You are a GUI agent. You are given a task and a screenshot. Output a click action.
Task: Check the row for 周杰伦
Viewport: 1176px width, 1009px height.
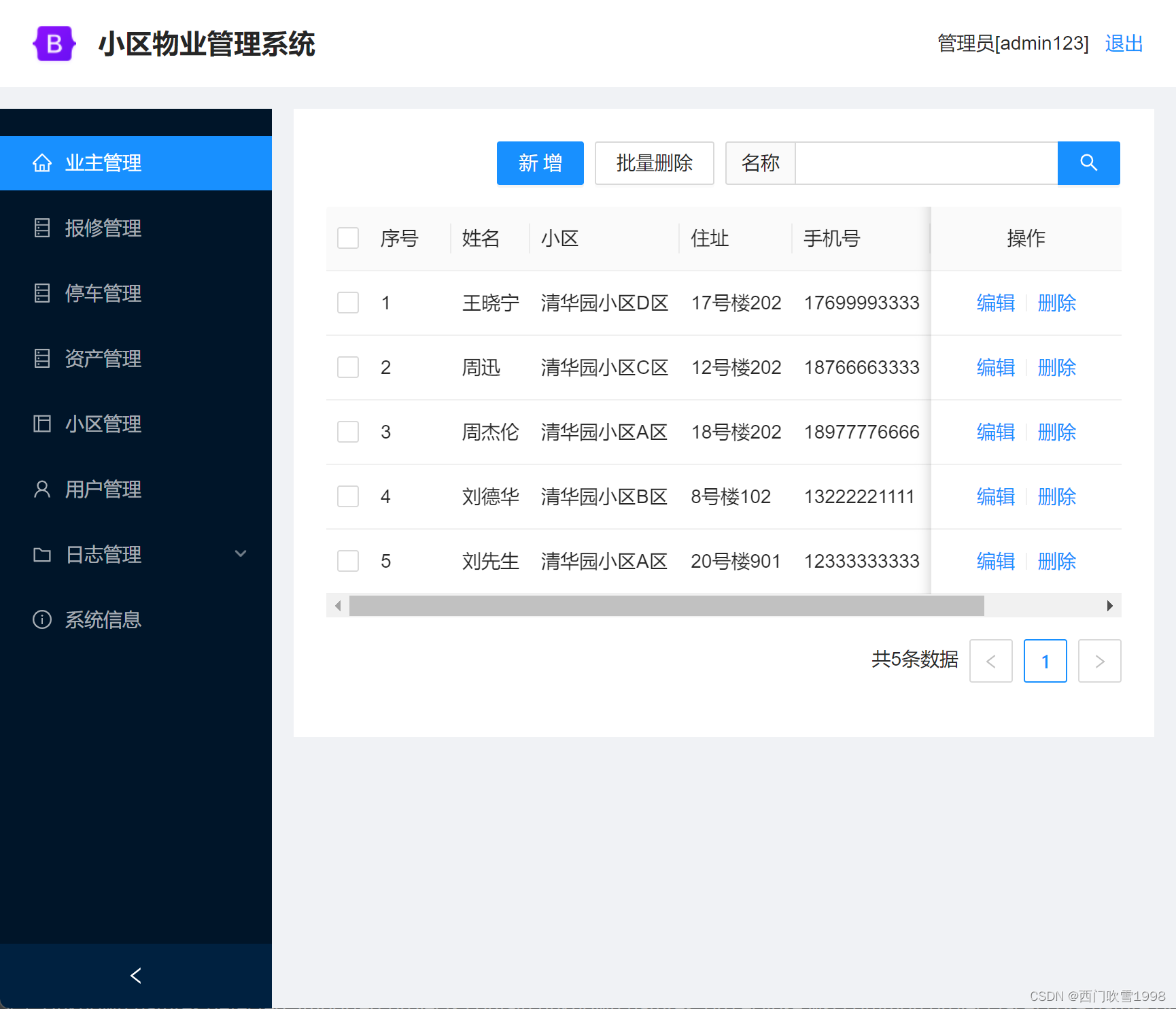click(x=348, y=432)
